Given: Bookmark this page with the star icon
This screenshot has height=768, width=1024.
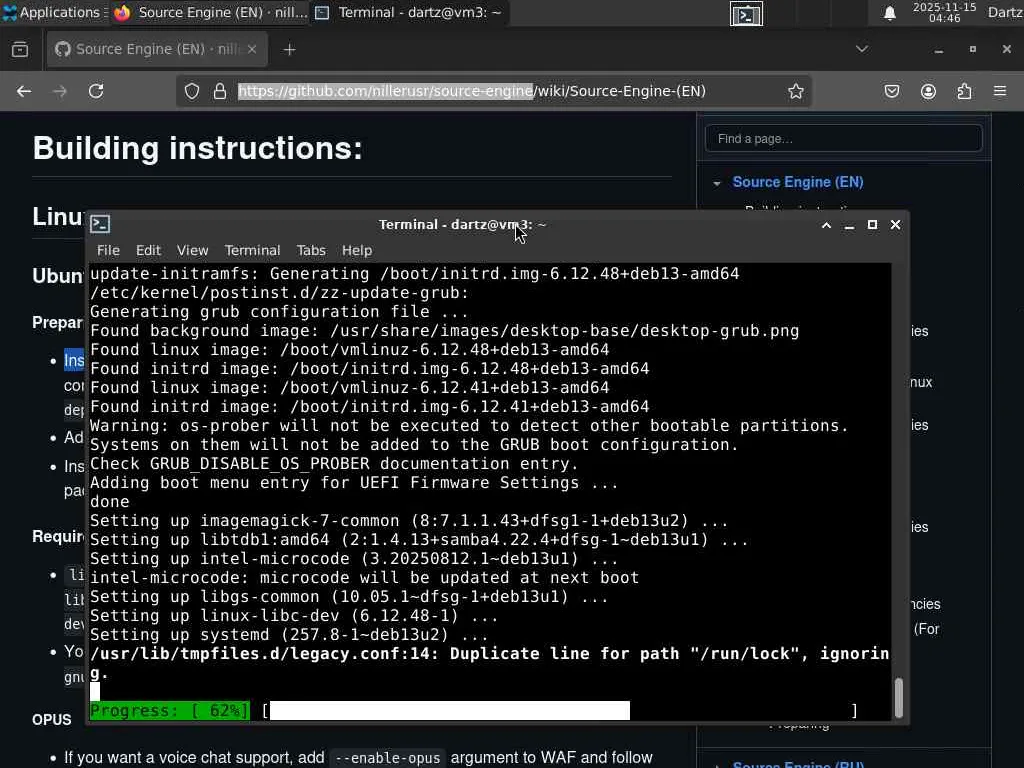Looking at the screenshot, I should click(x=795, y=91).
